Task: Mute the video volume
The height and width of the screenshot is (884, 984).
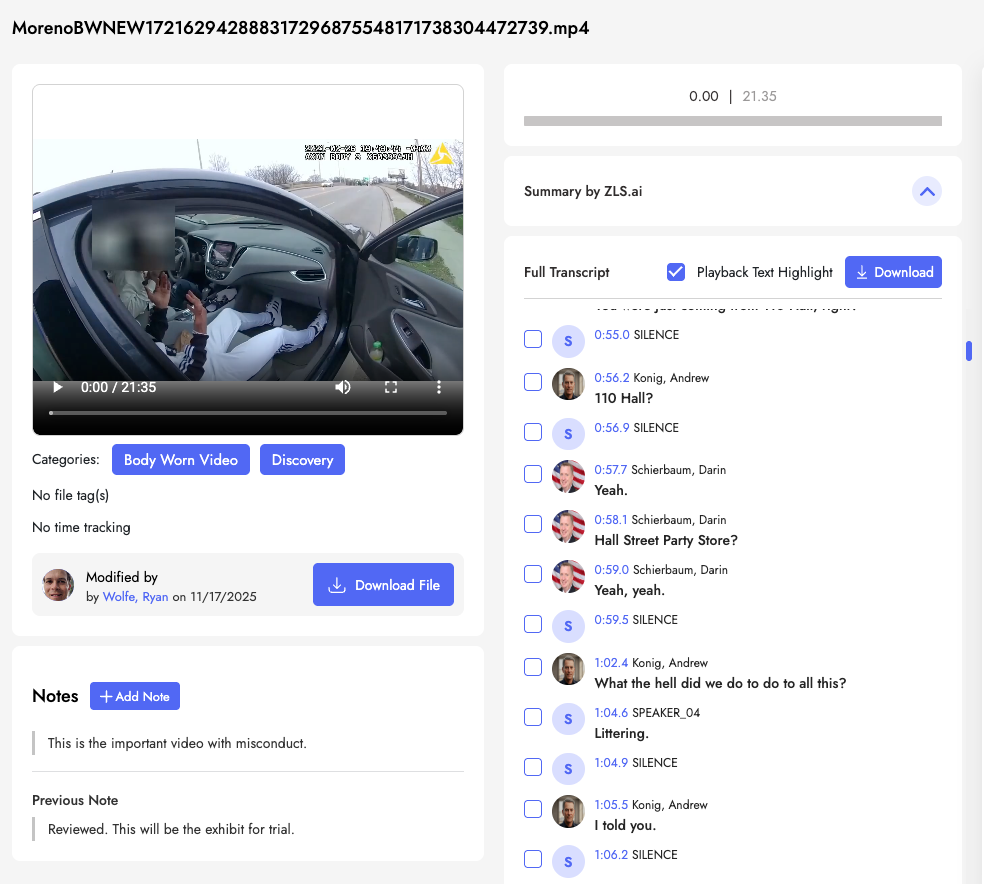Action: (343, 387)
